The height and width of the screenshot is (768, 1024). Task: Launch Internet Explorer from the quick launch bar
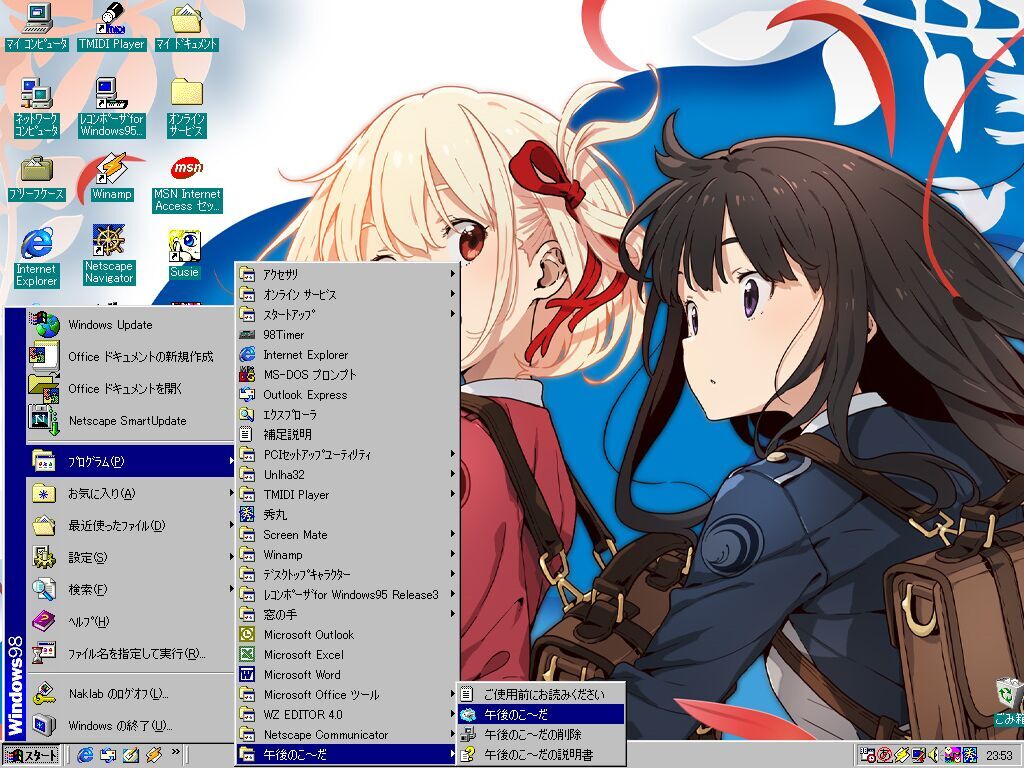pyautogui.click(x=85, y=756)
